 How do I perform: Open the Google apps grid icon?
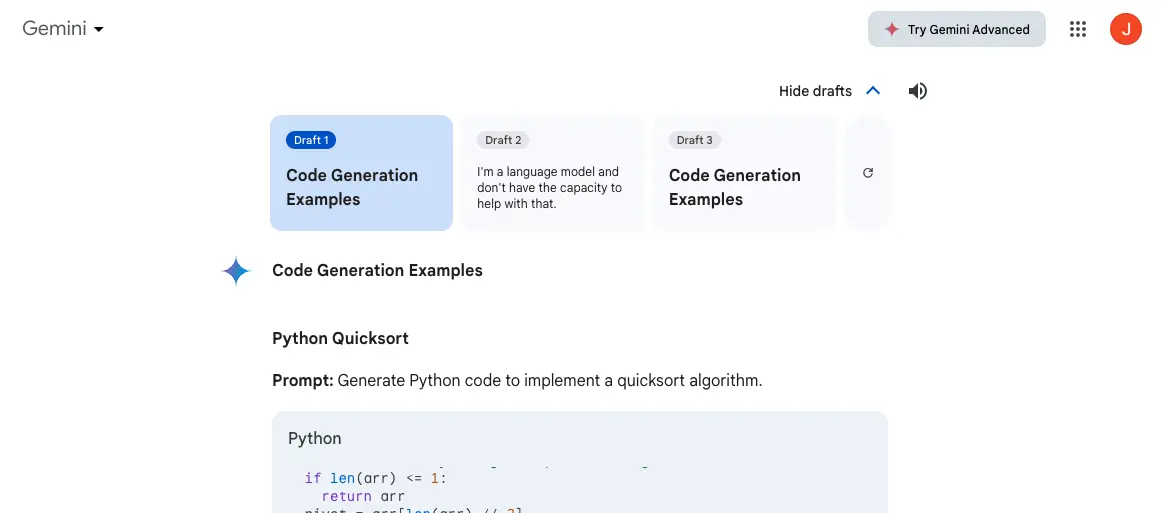[1077, 29]
